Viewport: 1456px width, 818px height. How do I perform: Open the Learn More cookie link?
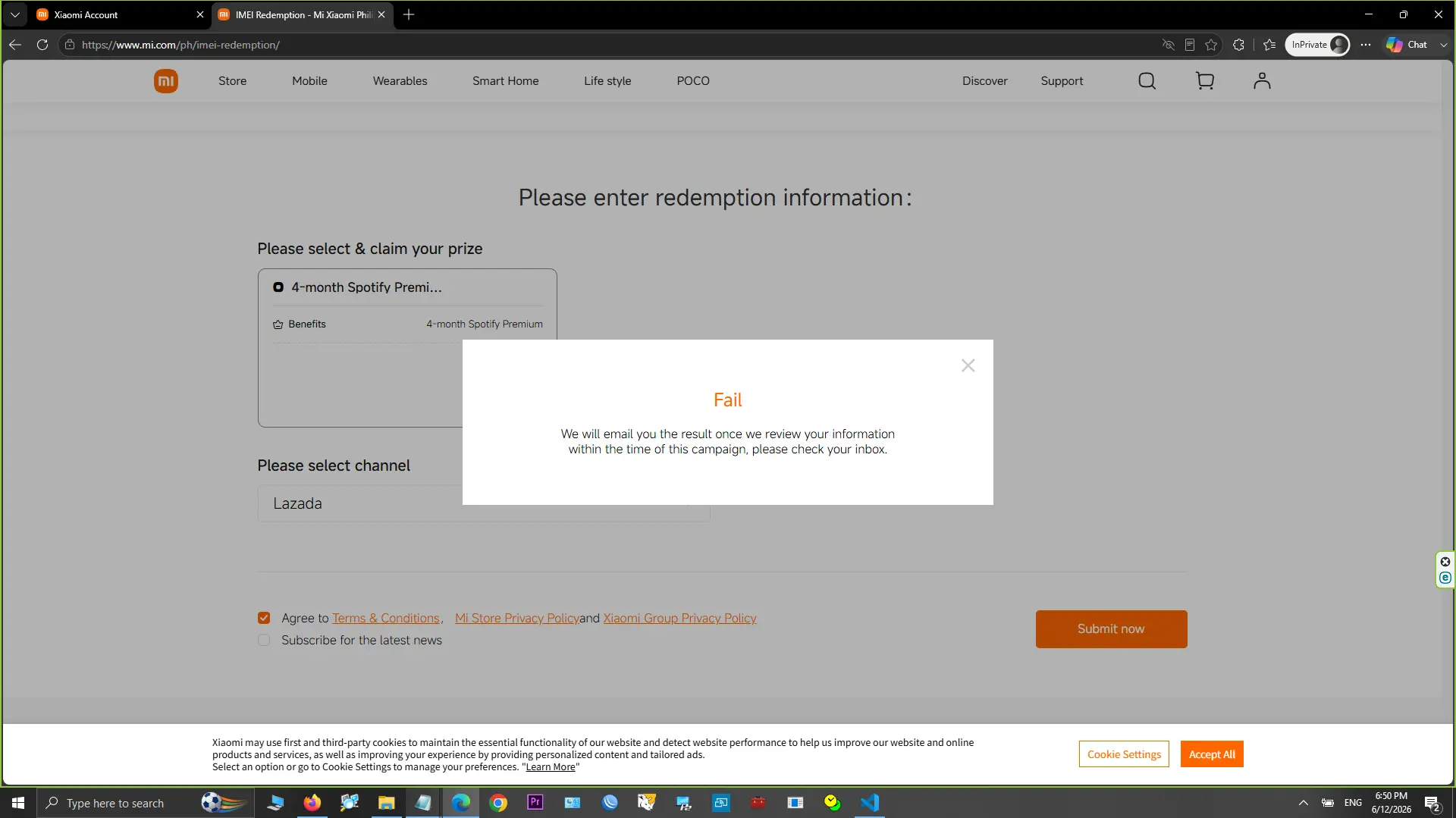(x=551, y=767)
